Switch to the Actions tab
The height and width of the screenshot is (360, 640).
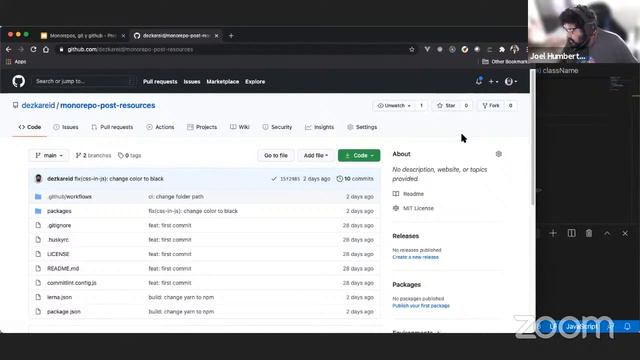point(160,127)
